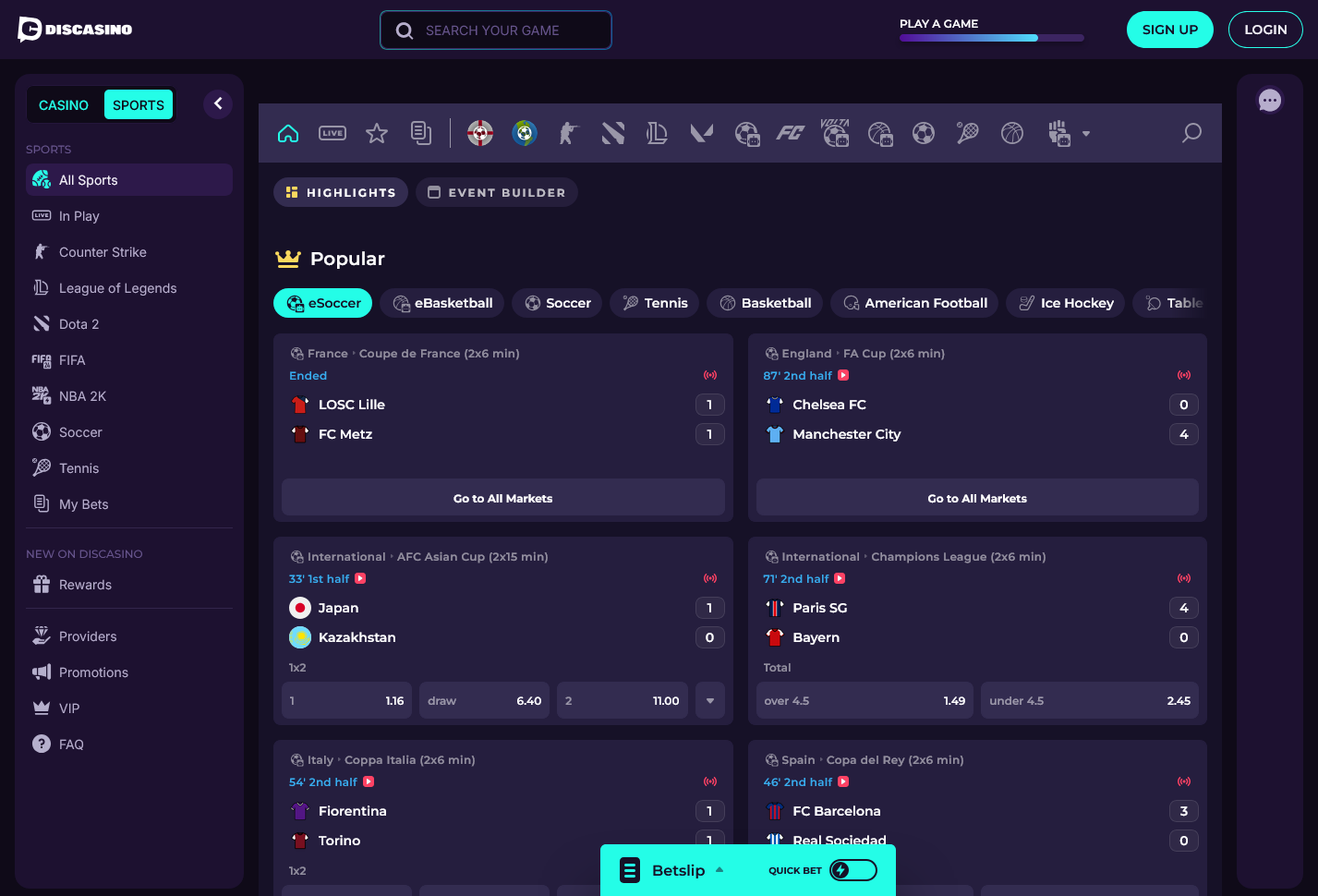Select the FC game icon in toolbar

click(x=790, y=133)
